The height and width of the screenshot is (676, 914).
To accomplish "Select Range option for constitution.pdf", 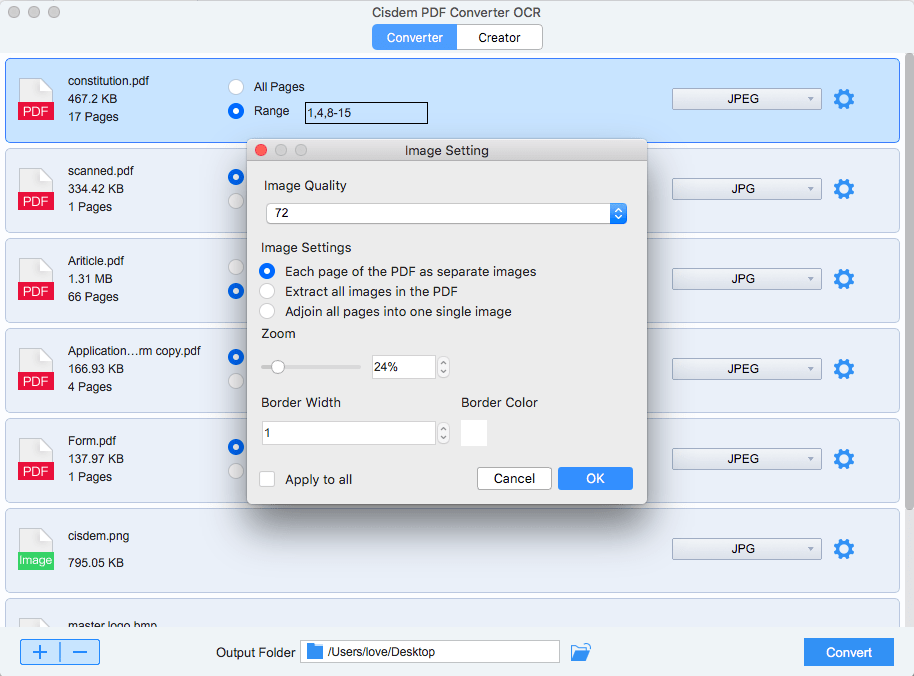I will point(236,111).
